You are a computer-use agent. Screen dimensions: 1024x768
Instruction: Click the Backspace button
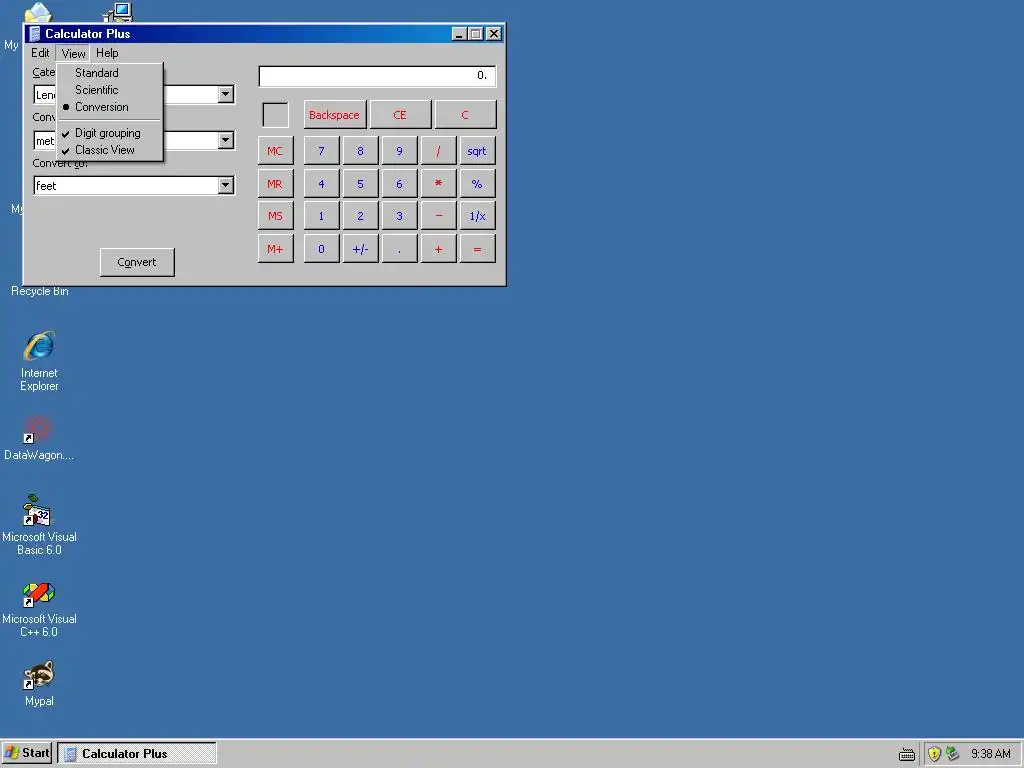(334, 115)
